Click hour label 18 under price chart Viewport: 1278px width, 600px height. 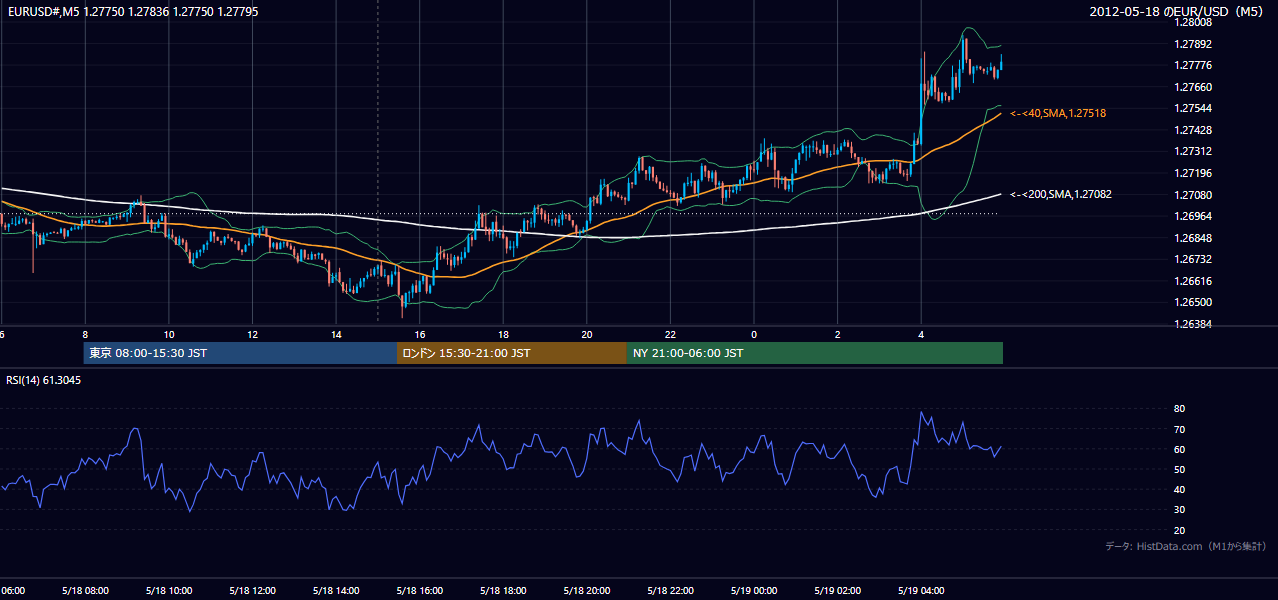(x=503, y=334)
